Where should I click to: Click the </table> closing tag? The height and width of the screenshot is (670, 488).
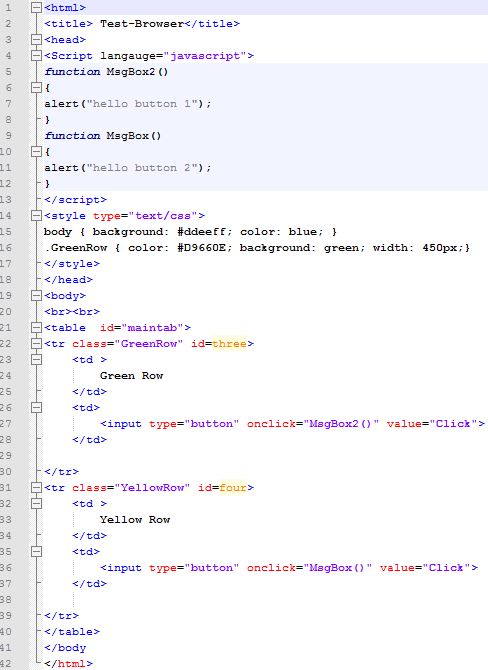tap(72, 632)
